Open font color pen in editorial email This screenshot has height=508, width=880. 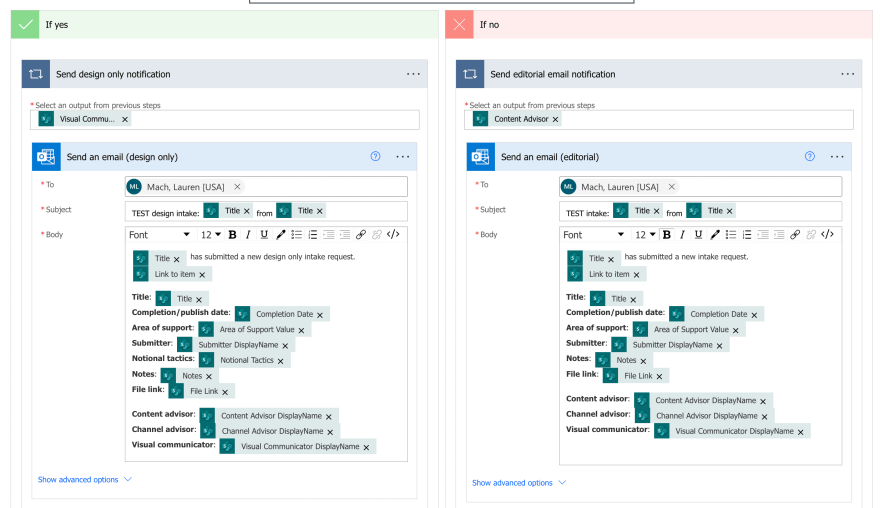pyautogui.click(x=715, y=235)
